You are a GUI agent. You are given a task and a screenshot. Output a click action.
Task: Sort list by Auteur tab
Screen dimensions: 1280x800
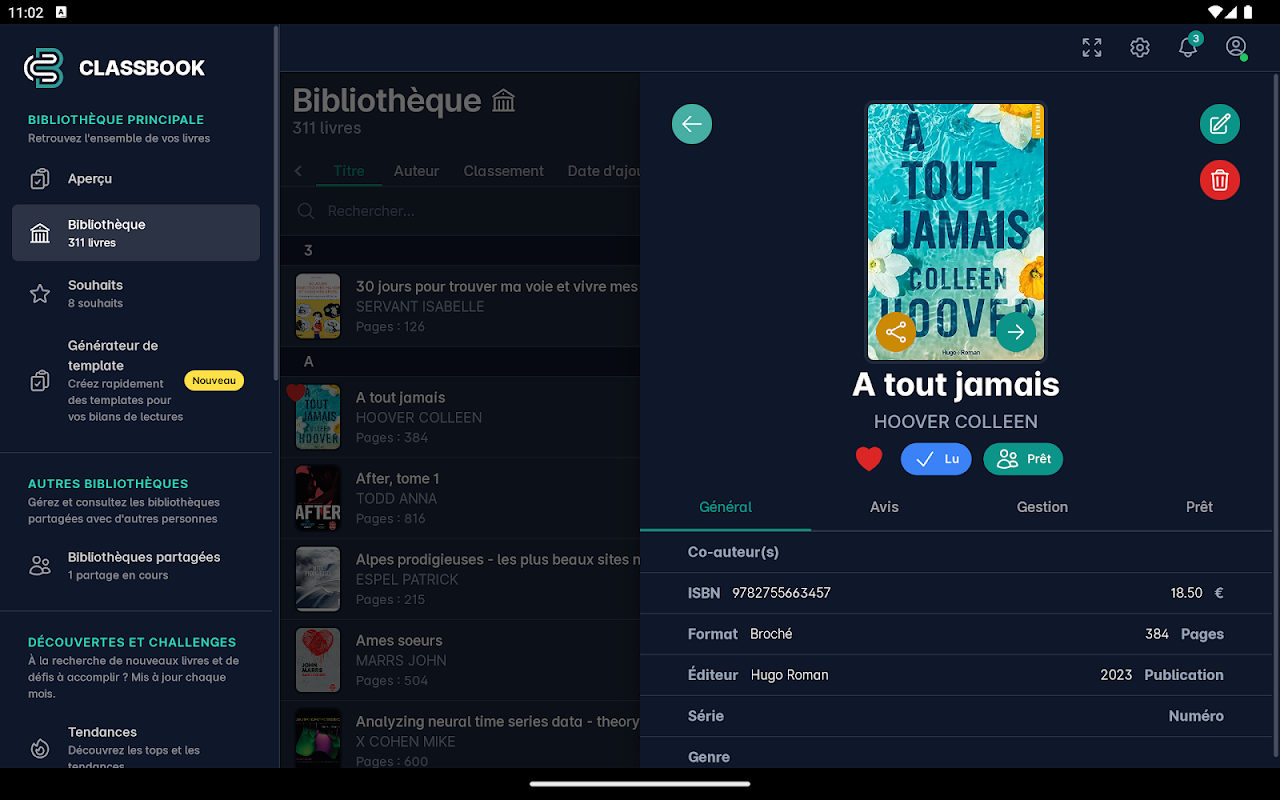[416, 171]
